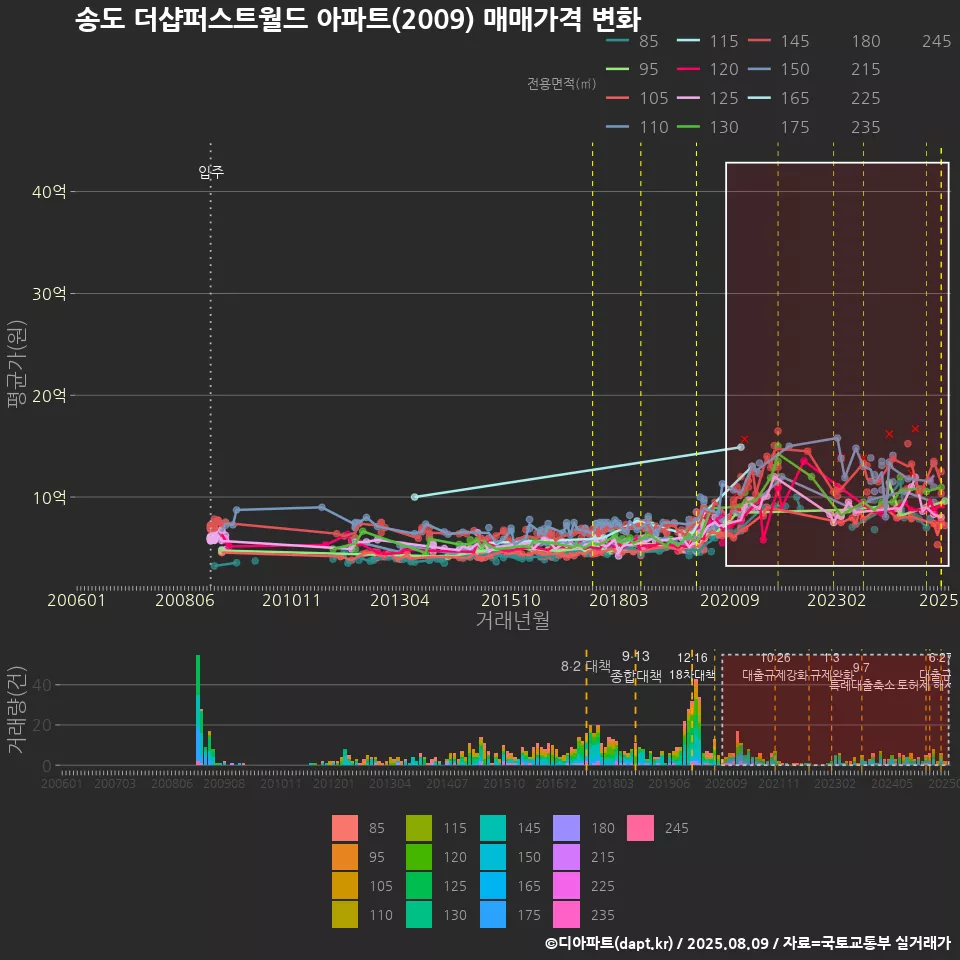Viewport: 960px width, 960px height.
Task: Click the 180 lavender swatch in bottom legend
Action: 566,828
